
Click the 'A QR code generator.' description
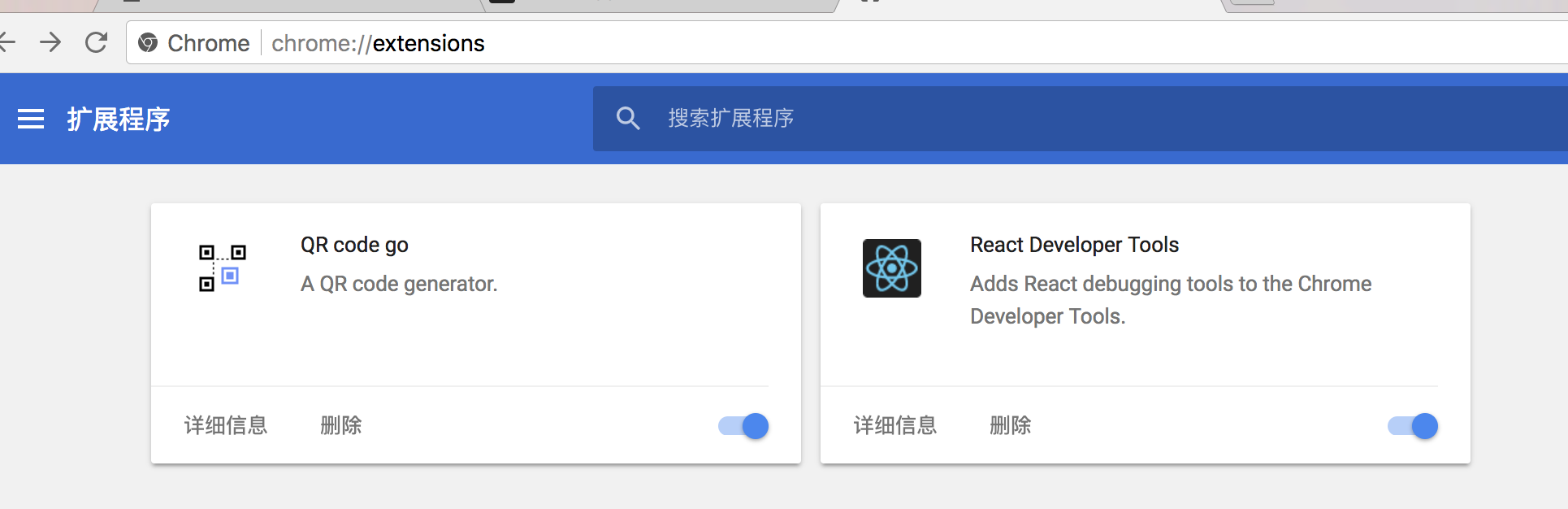click(x=399, y=284)
